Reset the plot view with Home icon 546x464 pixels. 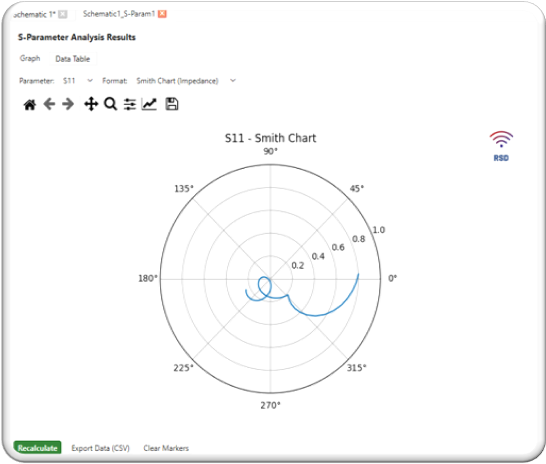coord(30,104)
